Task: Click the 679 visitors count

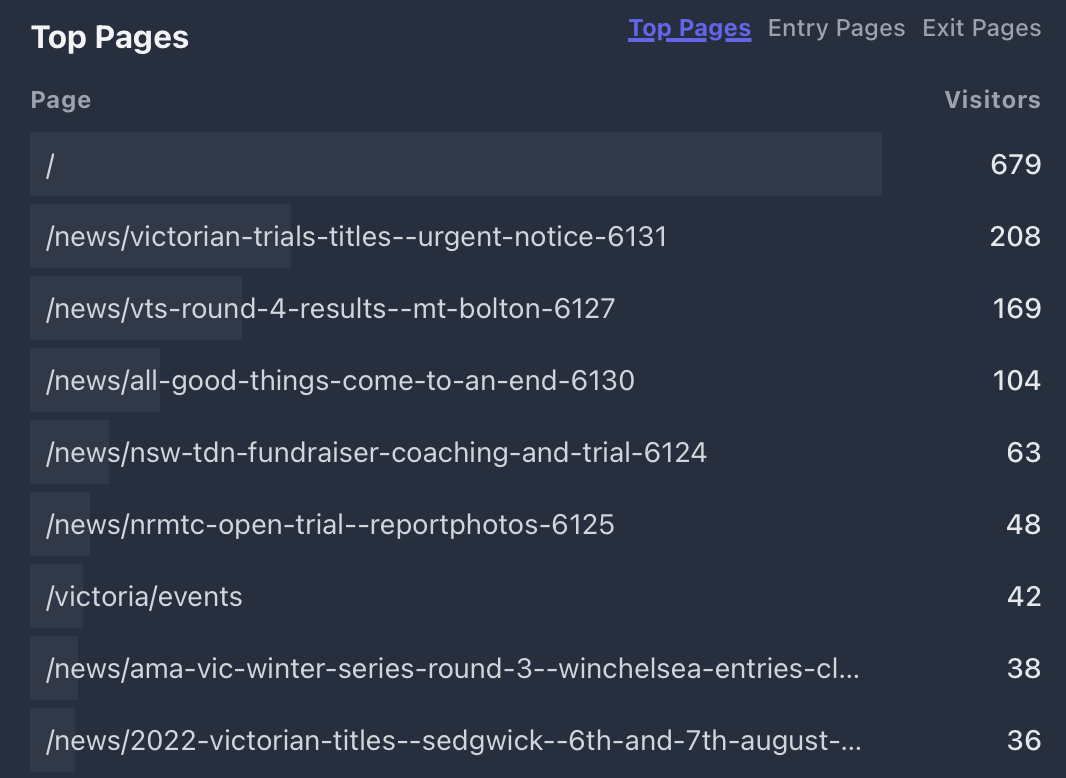Action: [x=1016, y=165]
